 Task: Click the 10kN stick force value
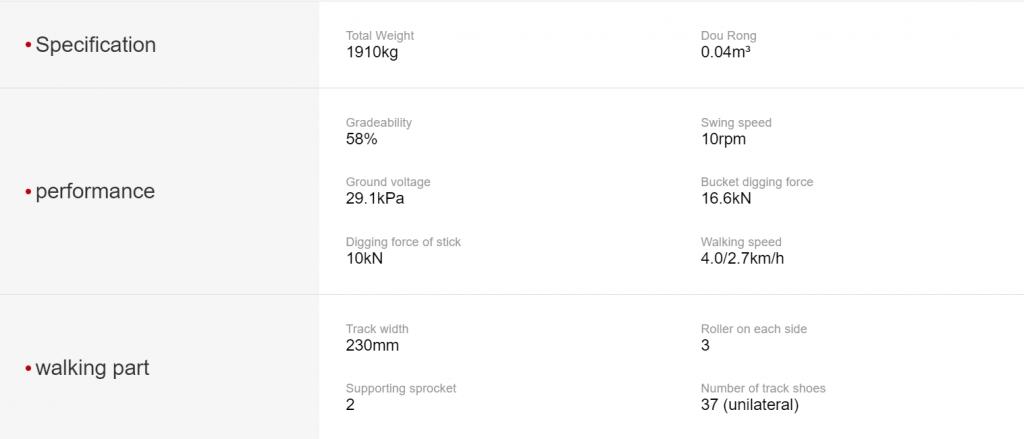pos(364,258)
